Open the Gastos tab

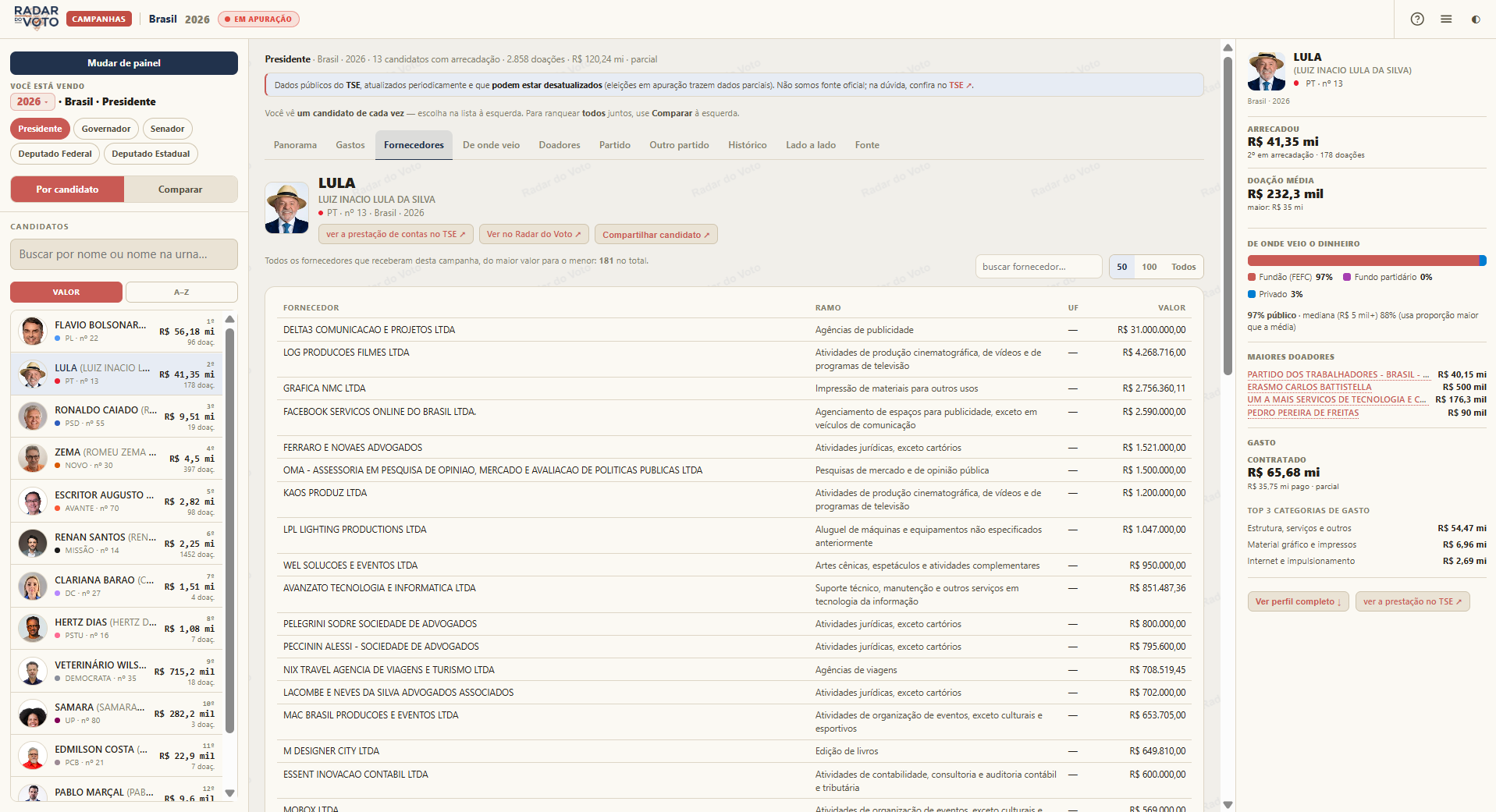tap(350, 145)
